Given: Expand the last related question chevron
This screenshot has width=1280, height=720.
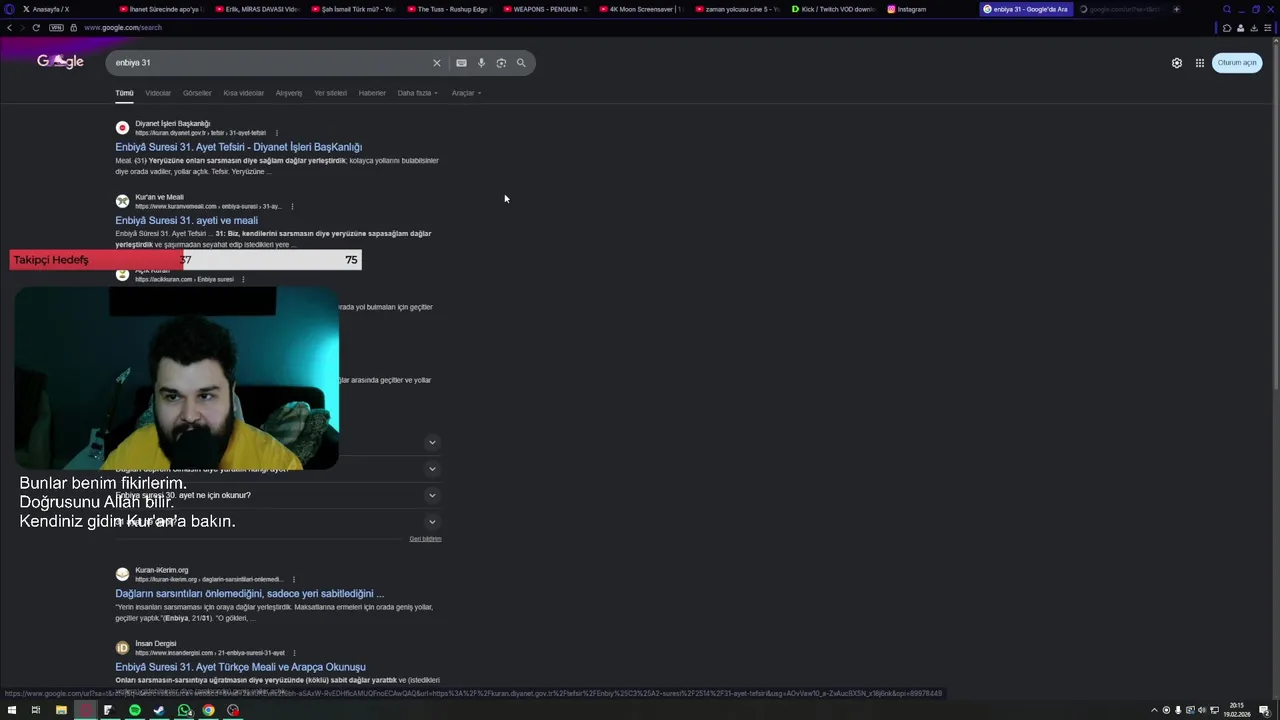Looking at the screenshot, I should pos(432,521).
